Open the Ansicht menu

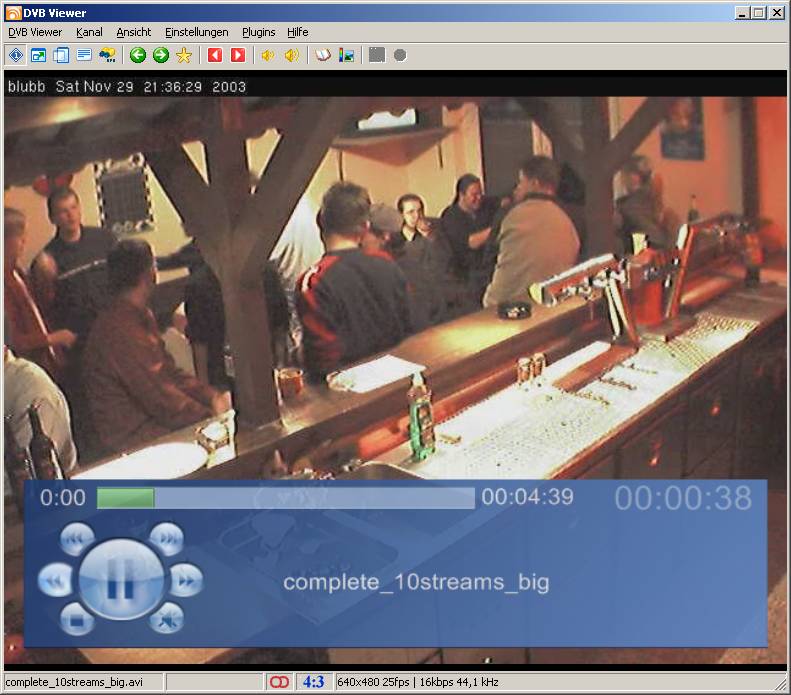pos(134,32)
